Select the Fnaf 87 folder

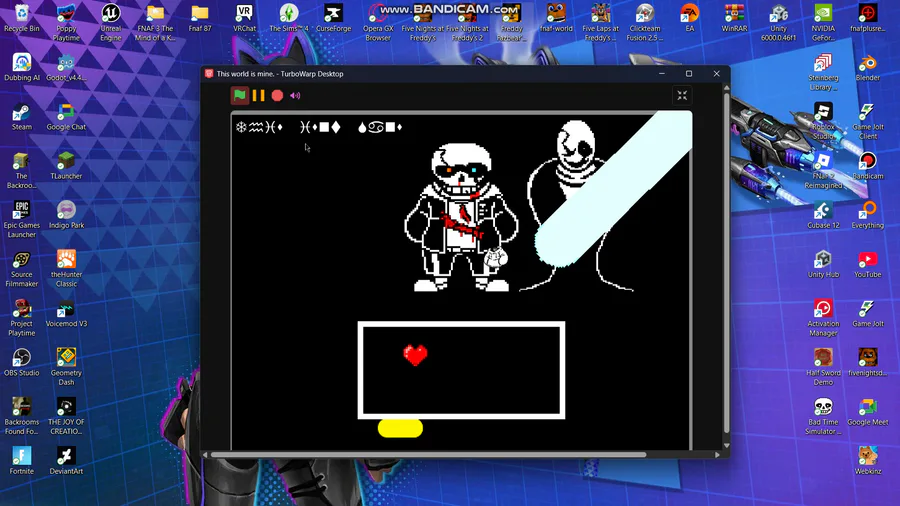tap(200, 18)
